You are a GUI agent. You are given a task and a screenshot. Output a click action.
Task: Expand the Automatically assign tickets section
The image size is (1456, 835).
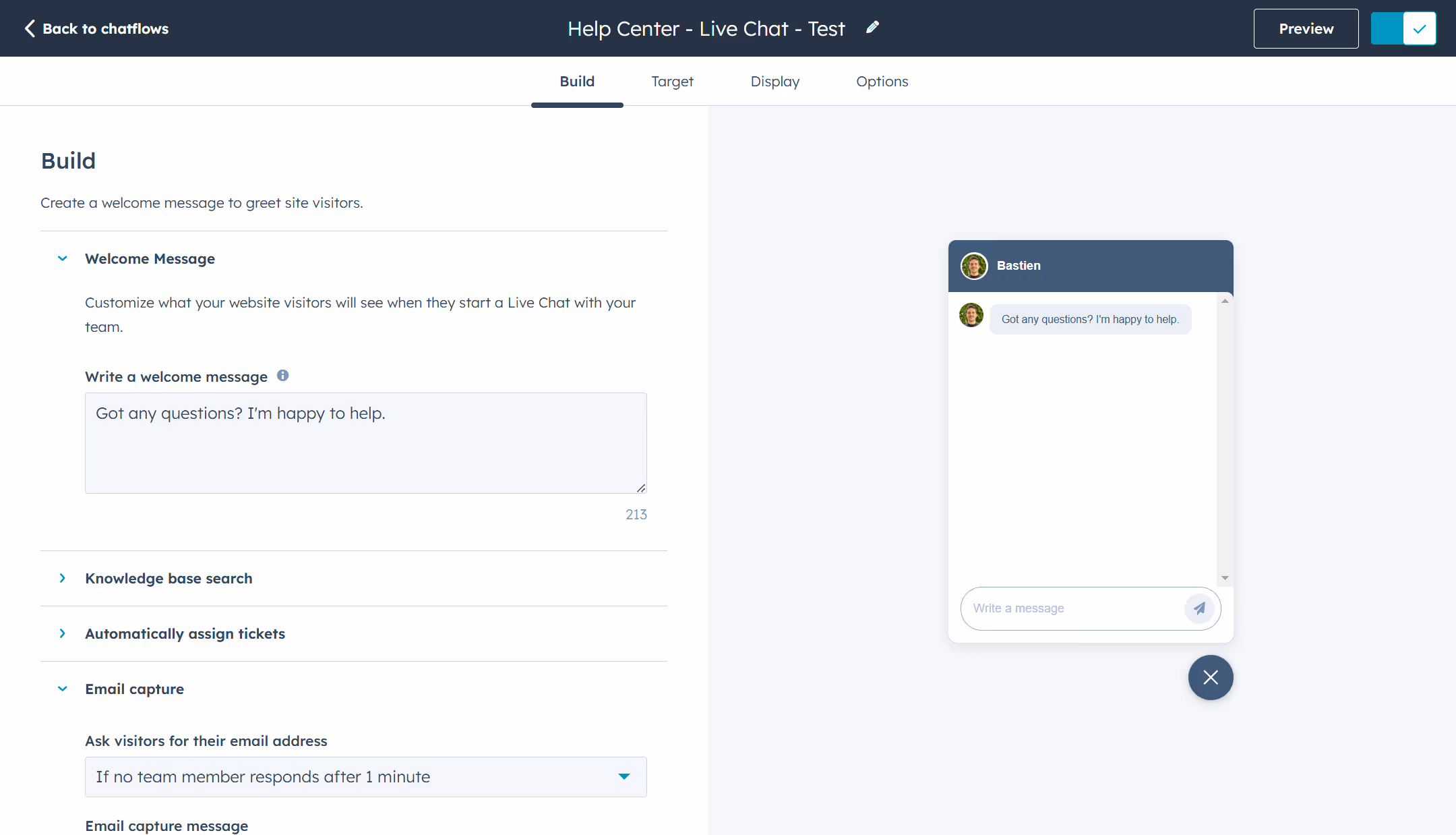click(62, 633)
